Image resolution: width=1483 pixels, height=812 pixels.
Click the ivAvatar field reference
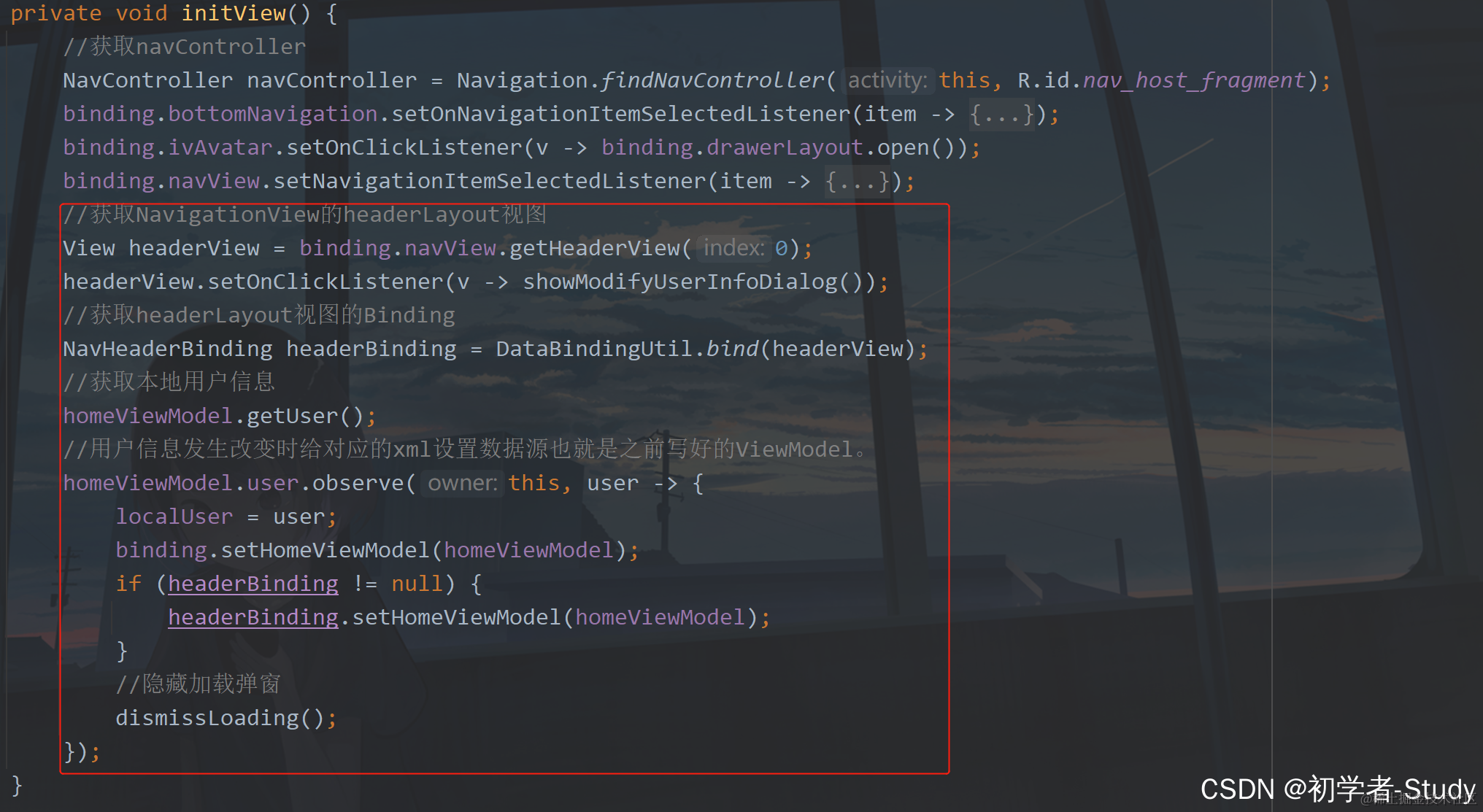[220, 148]
